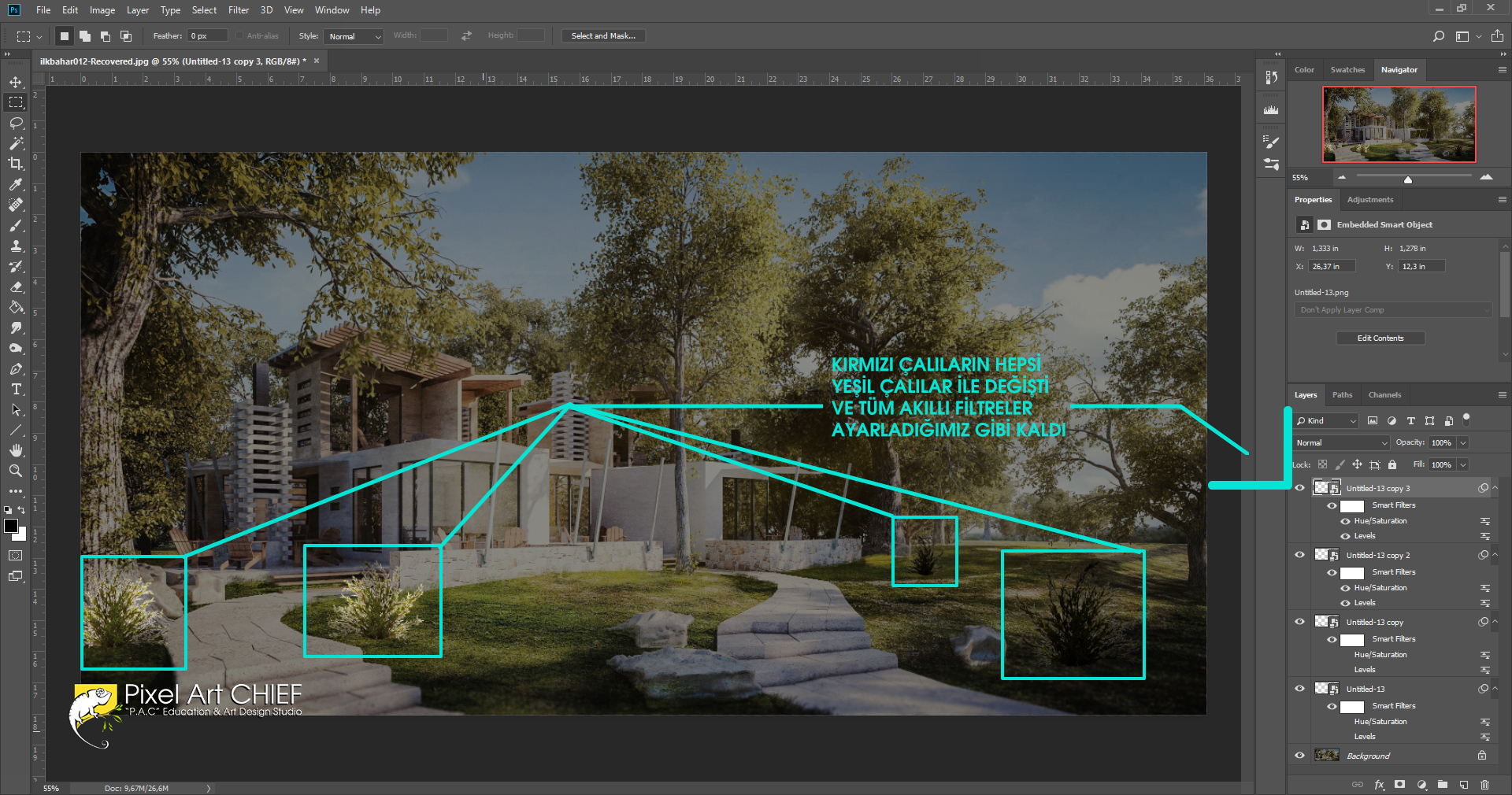Open the Don't Apply Layer Comp dropdown

[1392, 310]
